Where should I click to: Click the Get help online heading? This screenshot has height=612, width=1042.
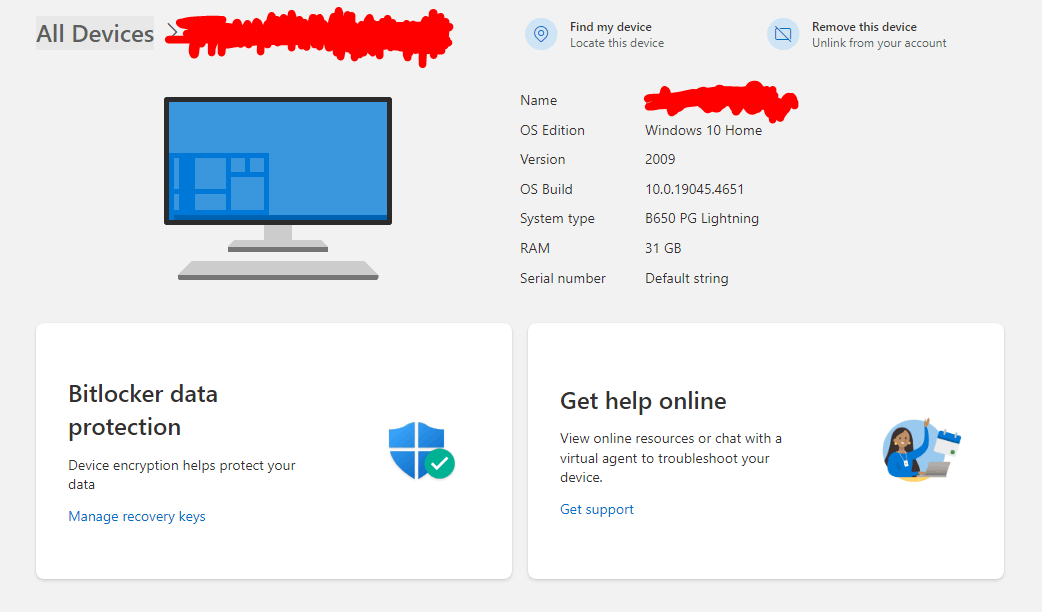pos(643,401)
